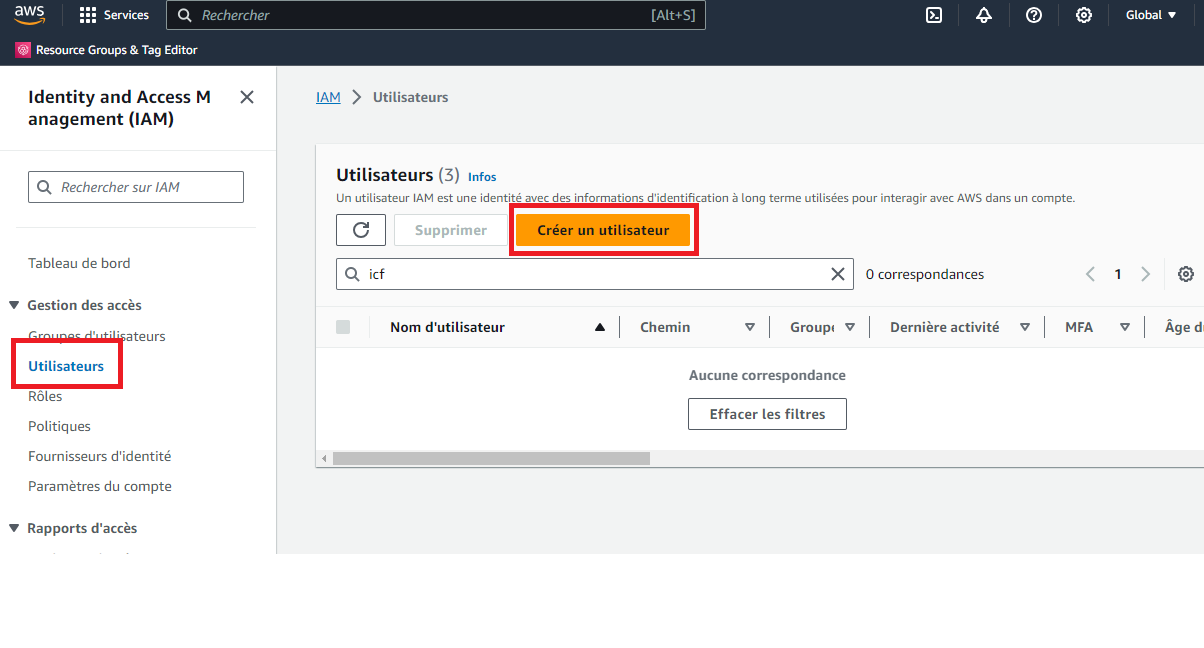Sort by MFA column arrow
The height and width of the screenshot is (648, 1204).
[1125, 327]
